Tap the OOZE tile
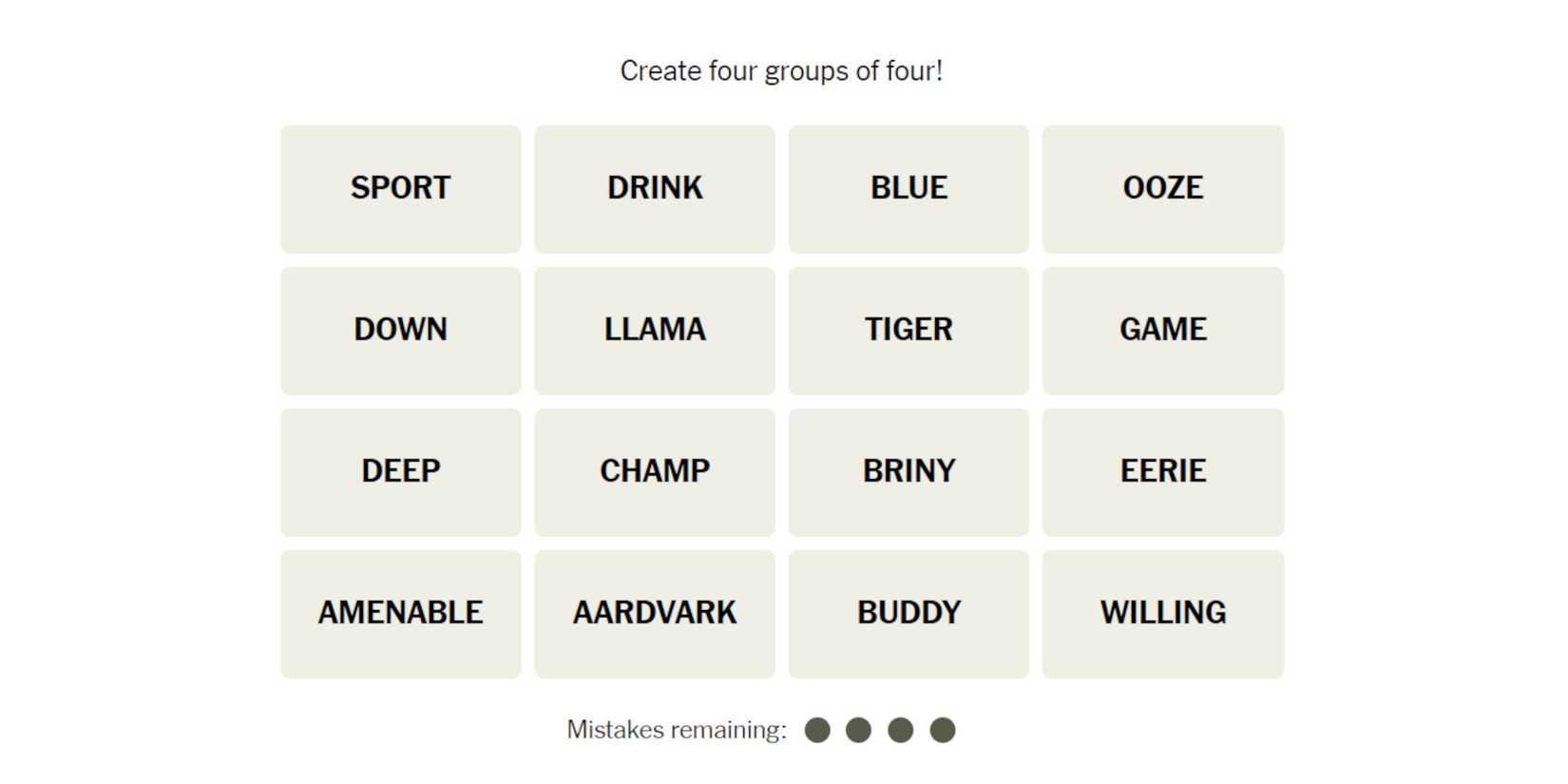Viewport: 1568px width, 784px height. 1162,188
